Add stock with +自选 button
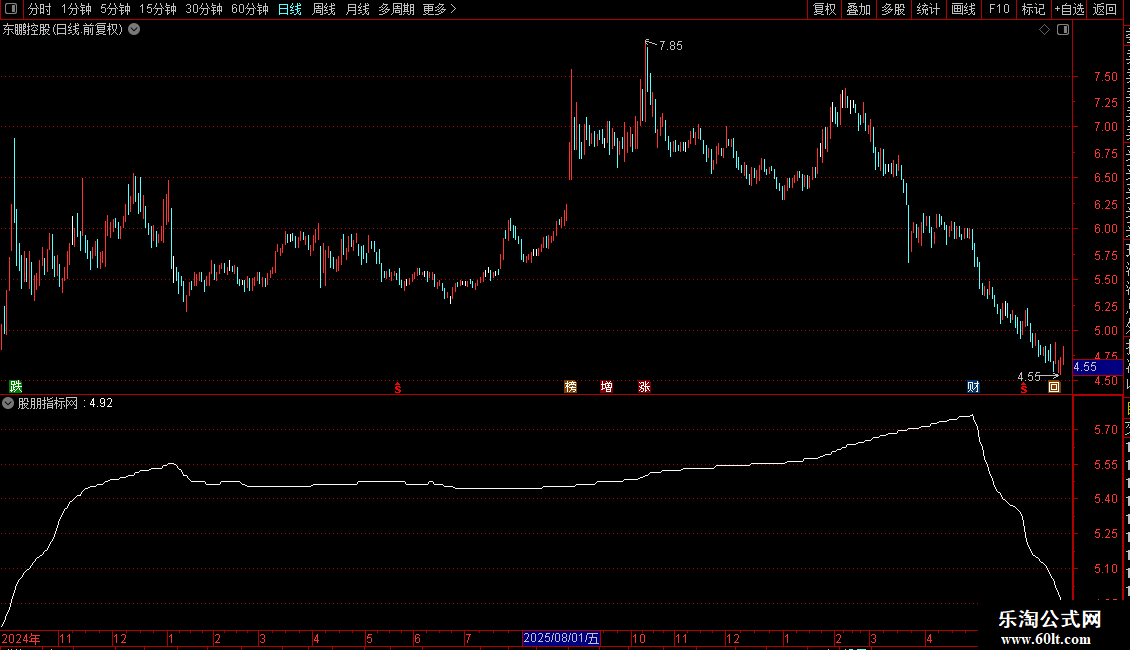The height and width of the screenshot is (650, 1130). coord(1069,9)
